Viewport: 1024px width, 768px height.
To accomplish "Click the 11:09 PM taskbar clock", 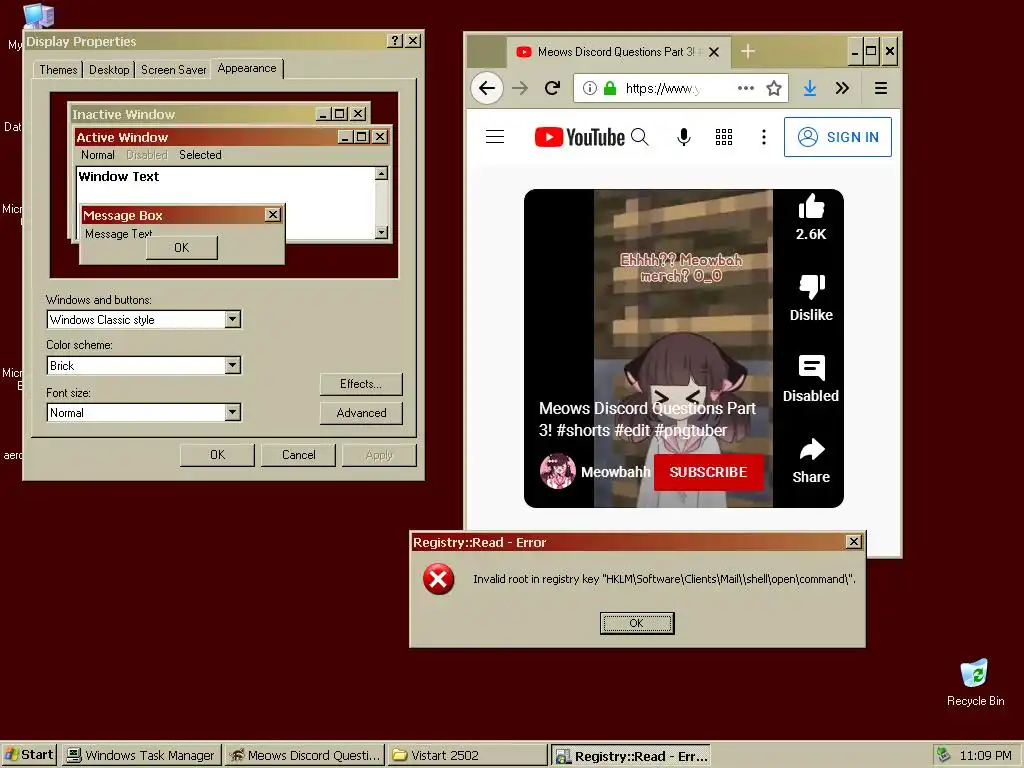I will click(x=985, y=756).
